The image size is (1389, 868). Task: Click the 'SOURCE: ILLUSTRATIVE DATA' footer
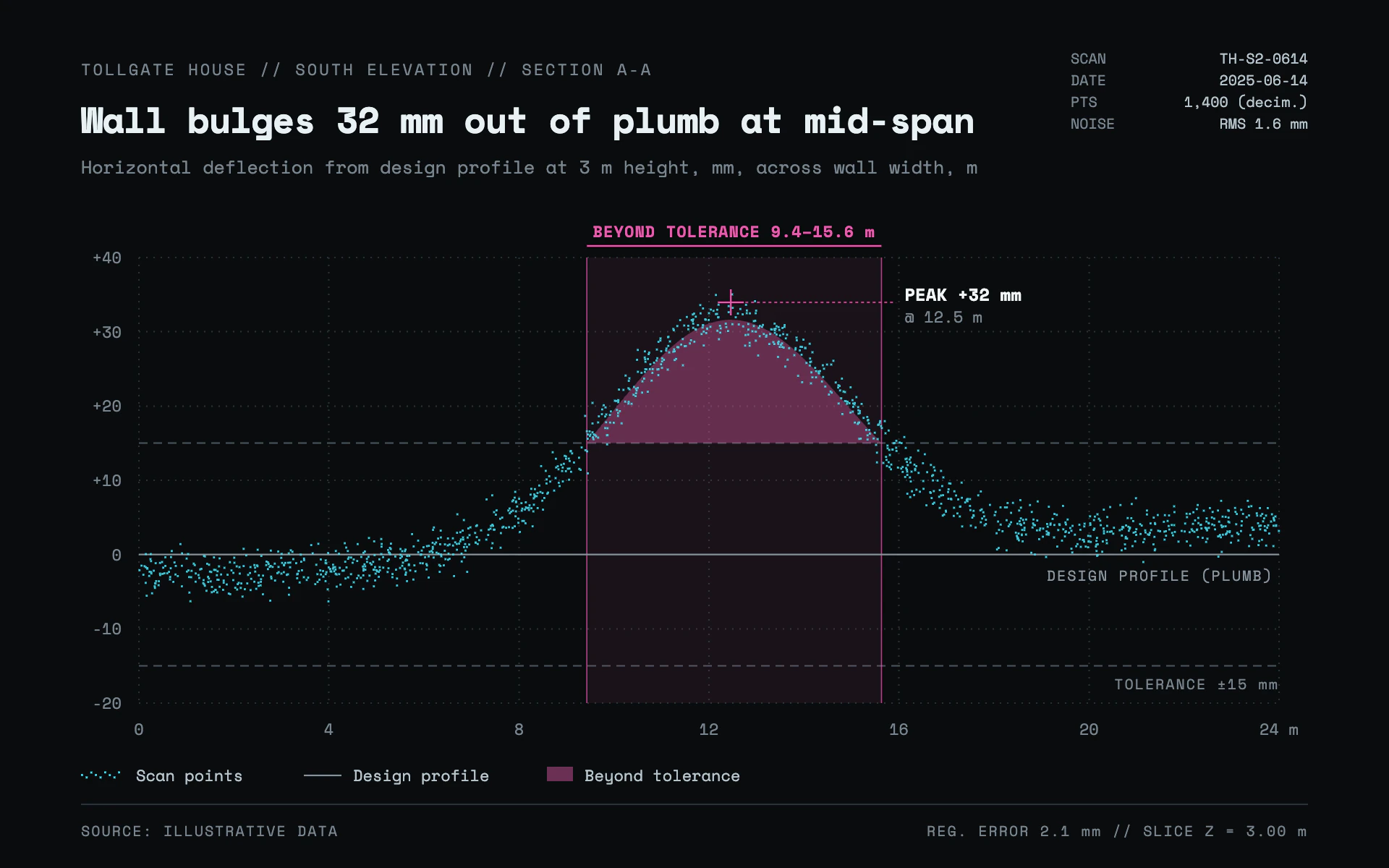click(x=209, y=831)
